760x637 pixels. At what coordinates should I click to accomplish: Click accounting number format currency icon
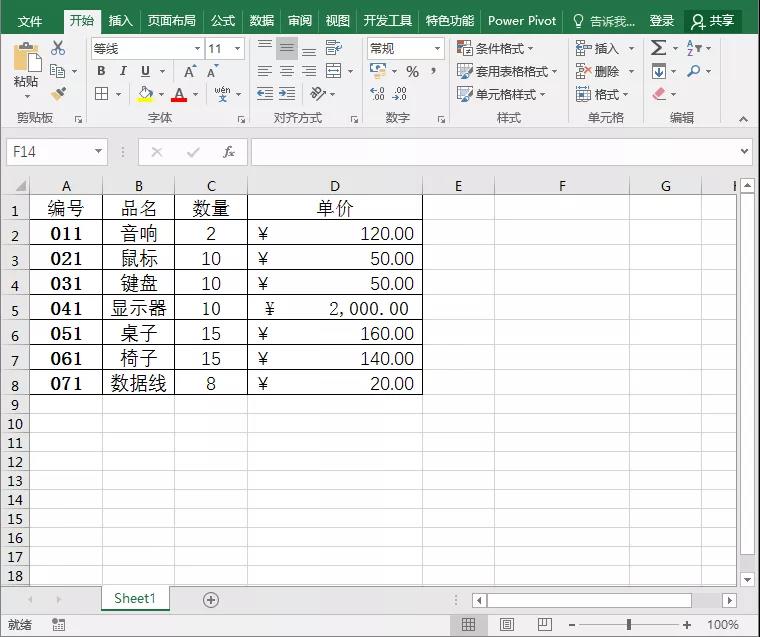point(378,71)
